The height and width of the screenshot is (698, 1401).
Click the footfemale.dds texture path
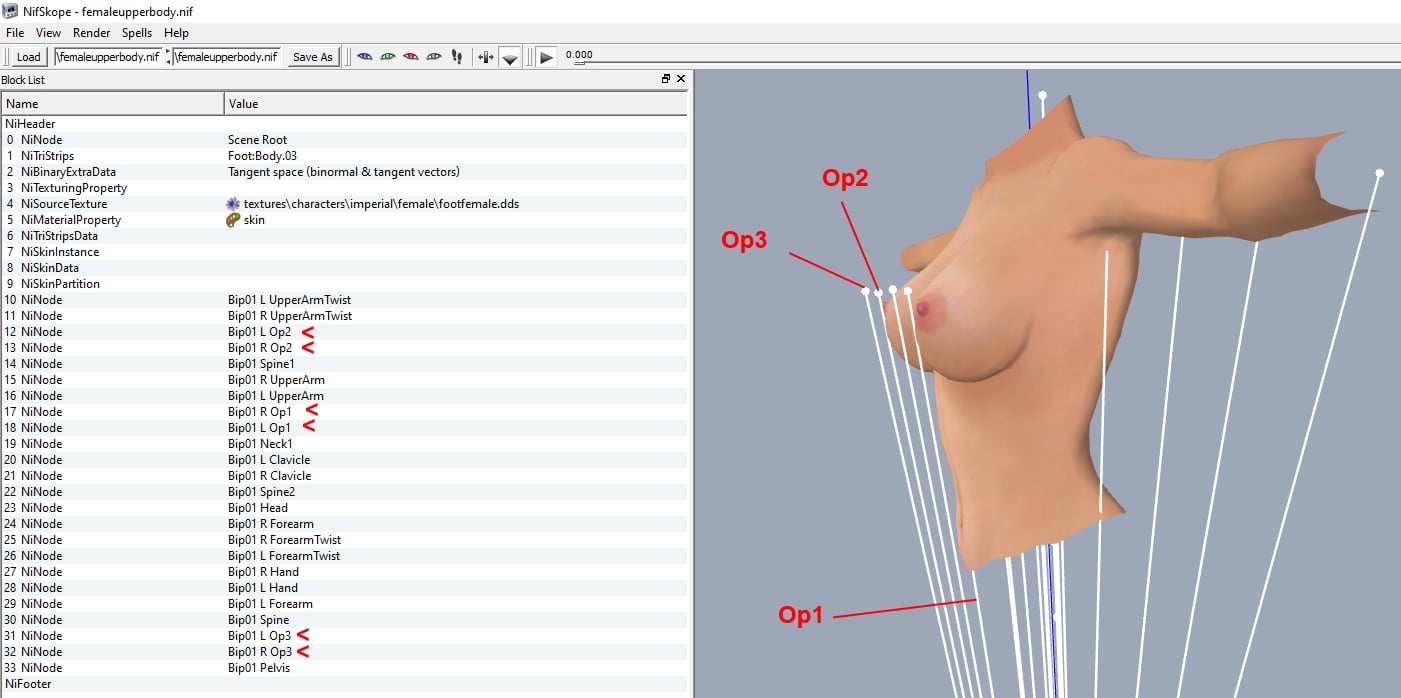click(381, 204)
